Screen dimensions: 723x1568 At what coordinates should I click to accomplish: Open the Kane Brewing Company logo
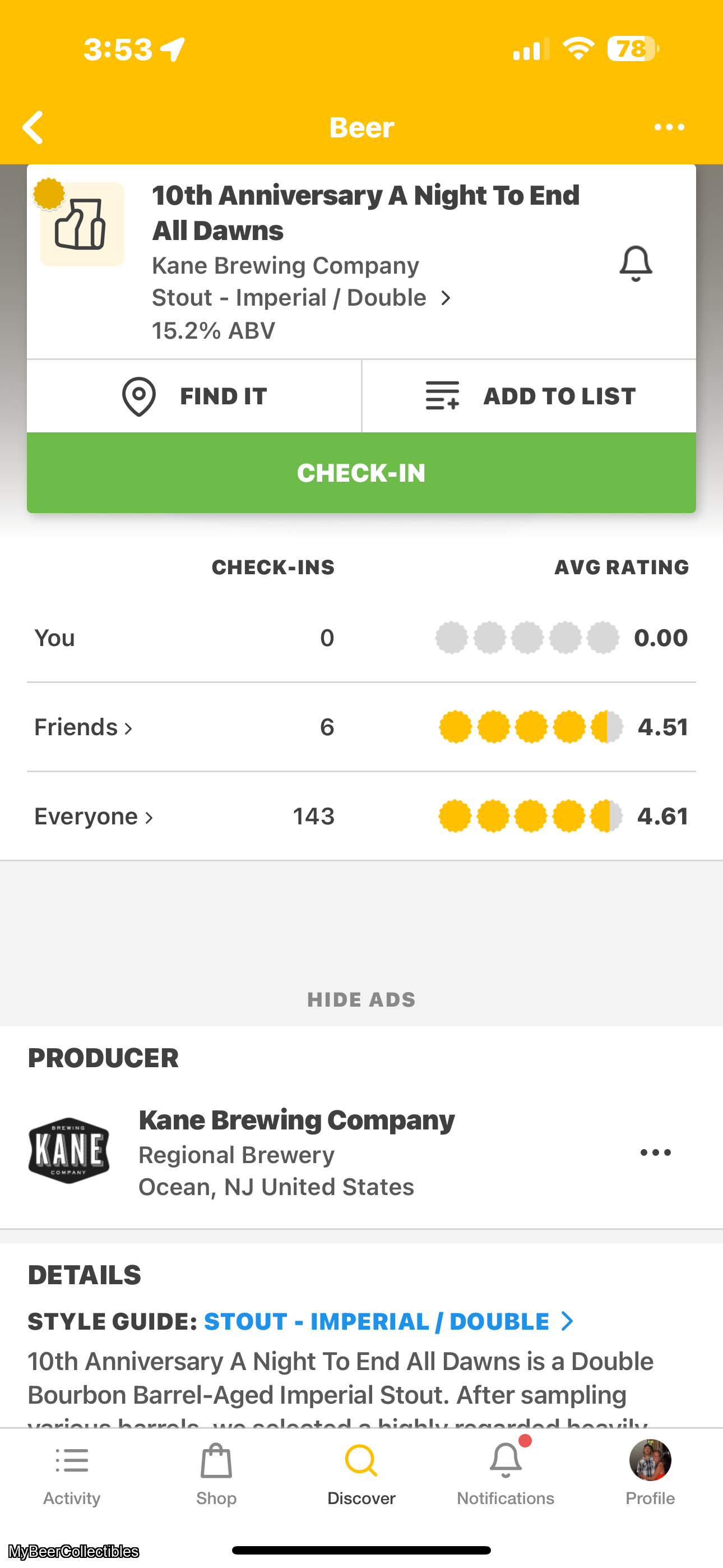pos(69,1151)
